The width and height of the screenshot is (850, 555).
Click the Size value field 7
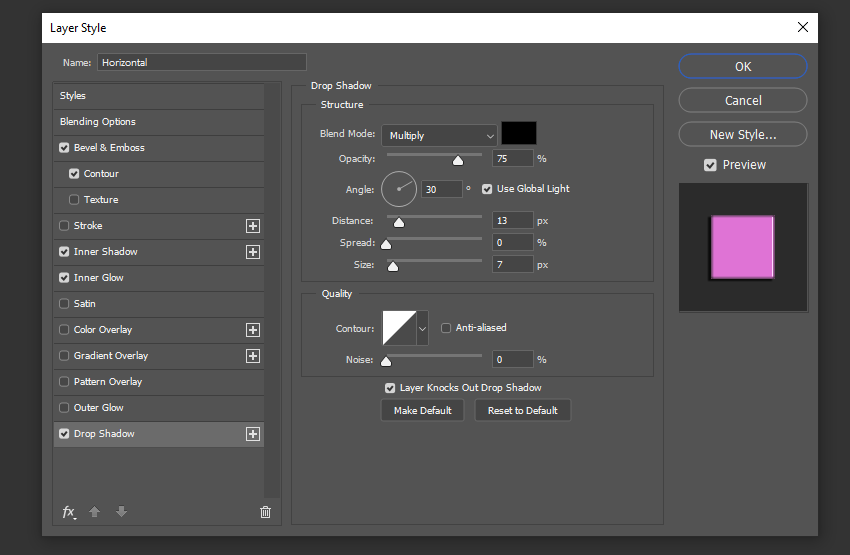click(x=512, y=264)
